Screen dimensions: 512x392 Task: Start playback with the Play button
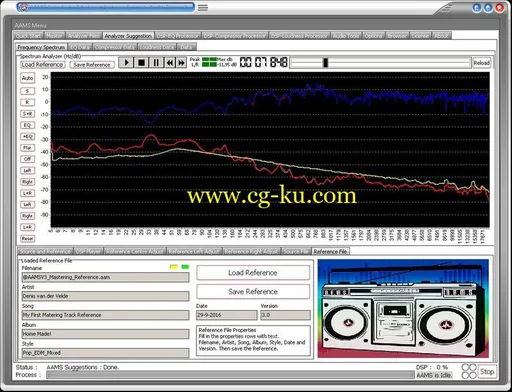(126, 63)
